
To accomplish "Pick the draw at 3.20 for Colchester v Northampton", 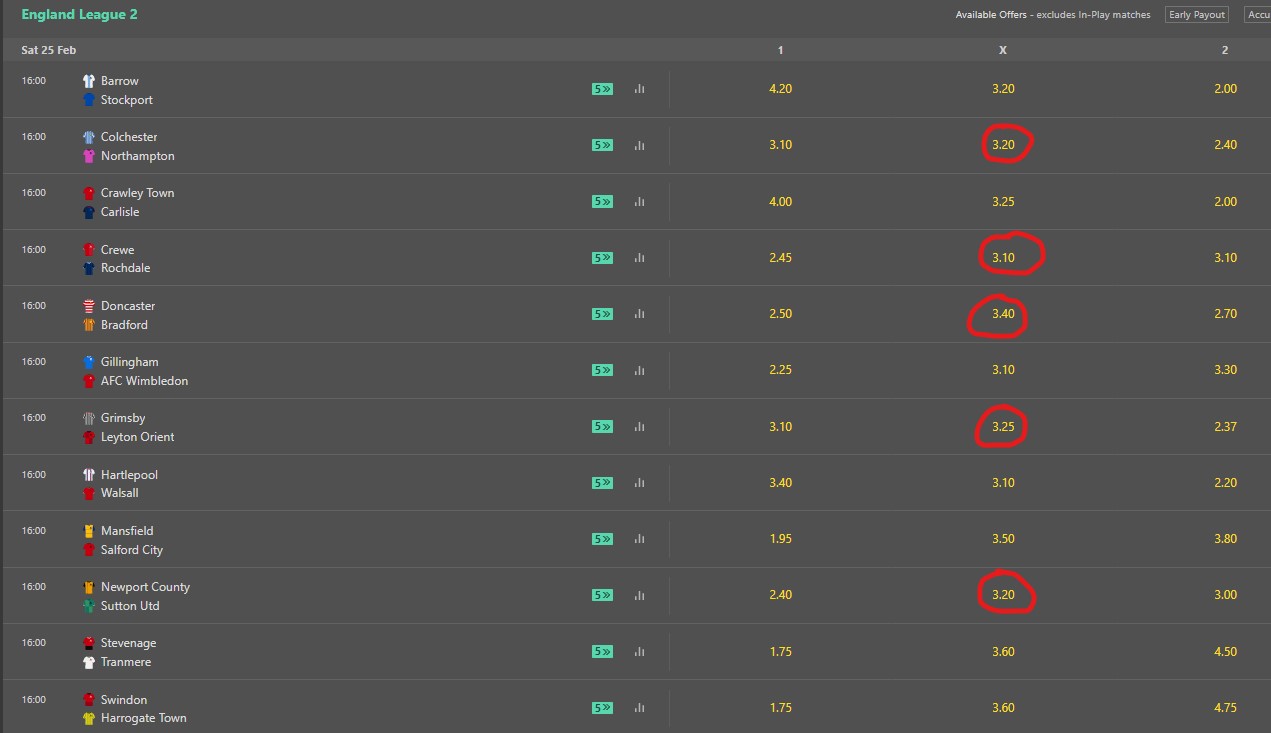I will (1003, 145).
